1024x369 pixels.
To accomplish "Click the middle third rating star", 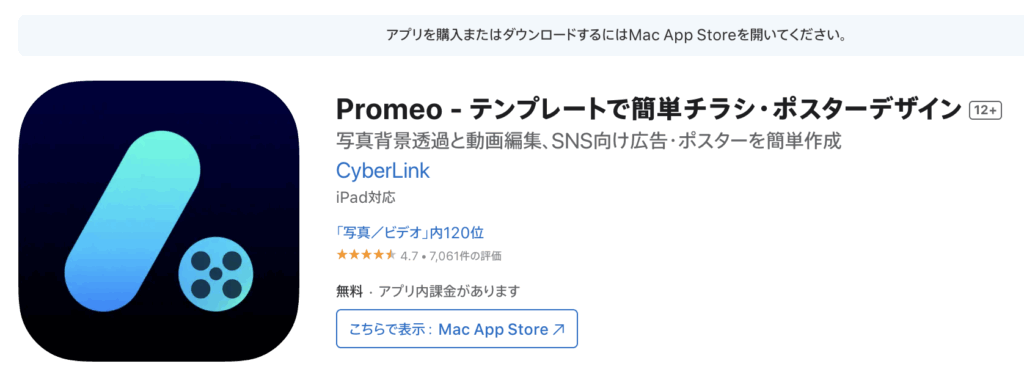I will tap(366, 255).
